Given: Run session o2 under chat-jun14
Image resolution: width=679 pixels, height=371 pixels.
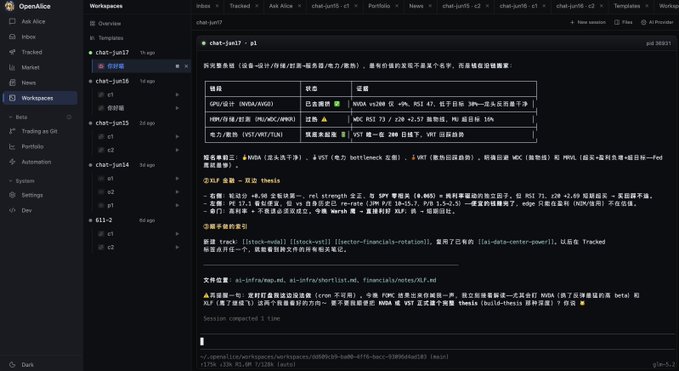Looking at the screenshot, I should coord(177,192).
